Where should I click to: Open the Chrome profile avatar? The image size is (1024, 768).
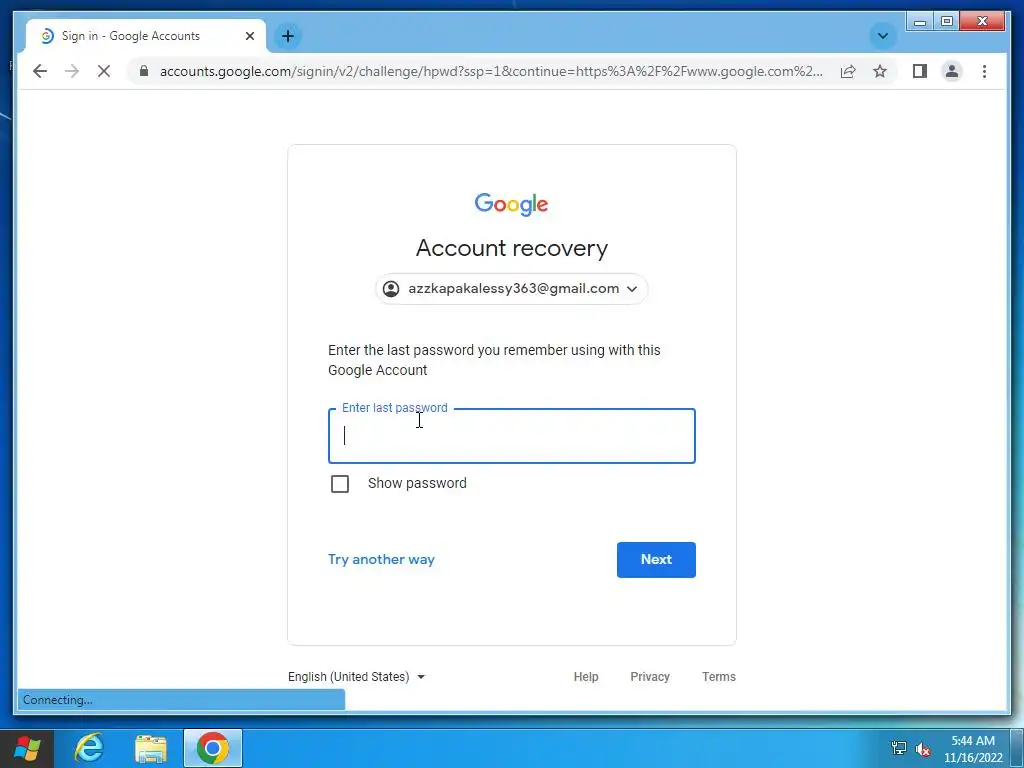coord(952,71)
